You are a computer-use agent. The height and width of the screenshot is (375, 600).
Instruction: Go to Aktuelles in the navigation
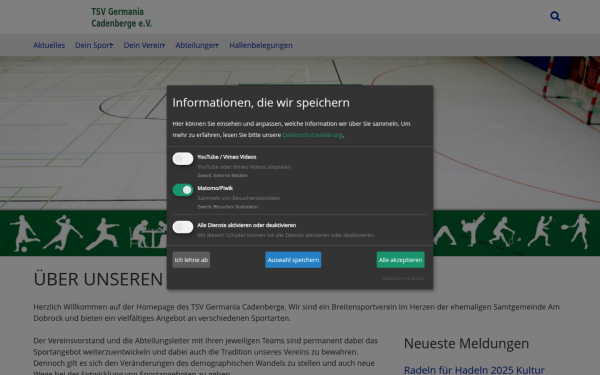49,45
